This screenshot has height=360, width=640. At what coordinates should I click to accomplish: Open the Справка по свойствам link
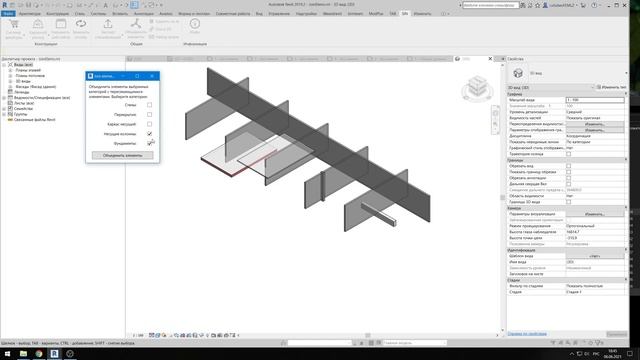(x=527, y=334)
